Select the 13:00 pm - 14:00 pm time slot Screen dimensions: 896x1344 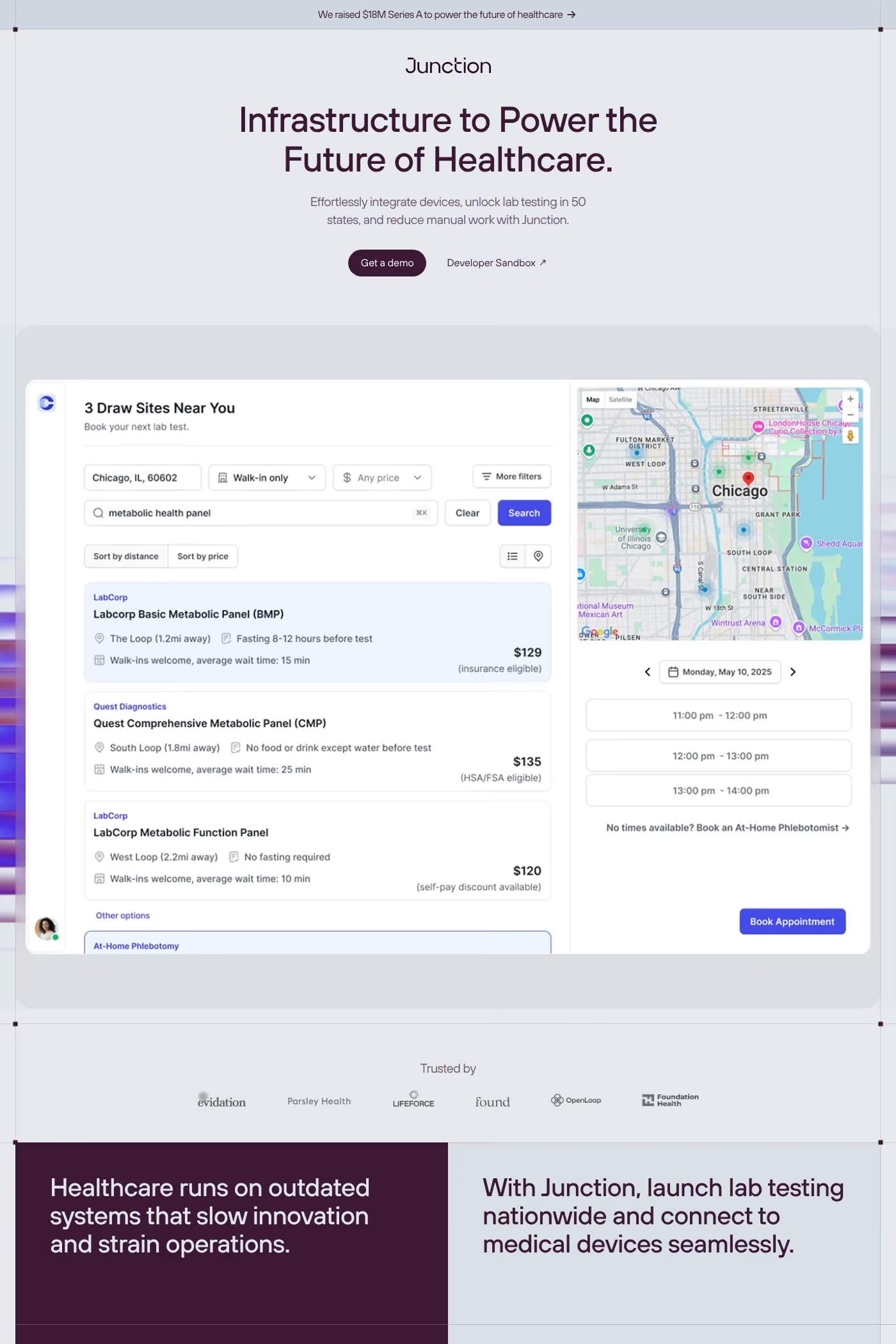tap(719, 790)
